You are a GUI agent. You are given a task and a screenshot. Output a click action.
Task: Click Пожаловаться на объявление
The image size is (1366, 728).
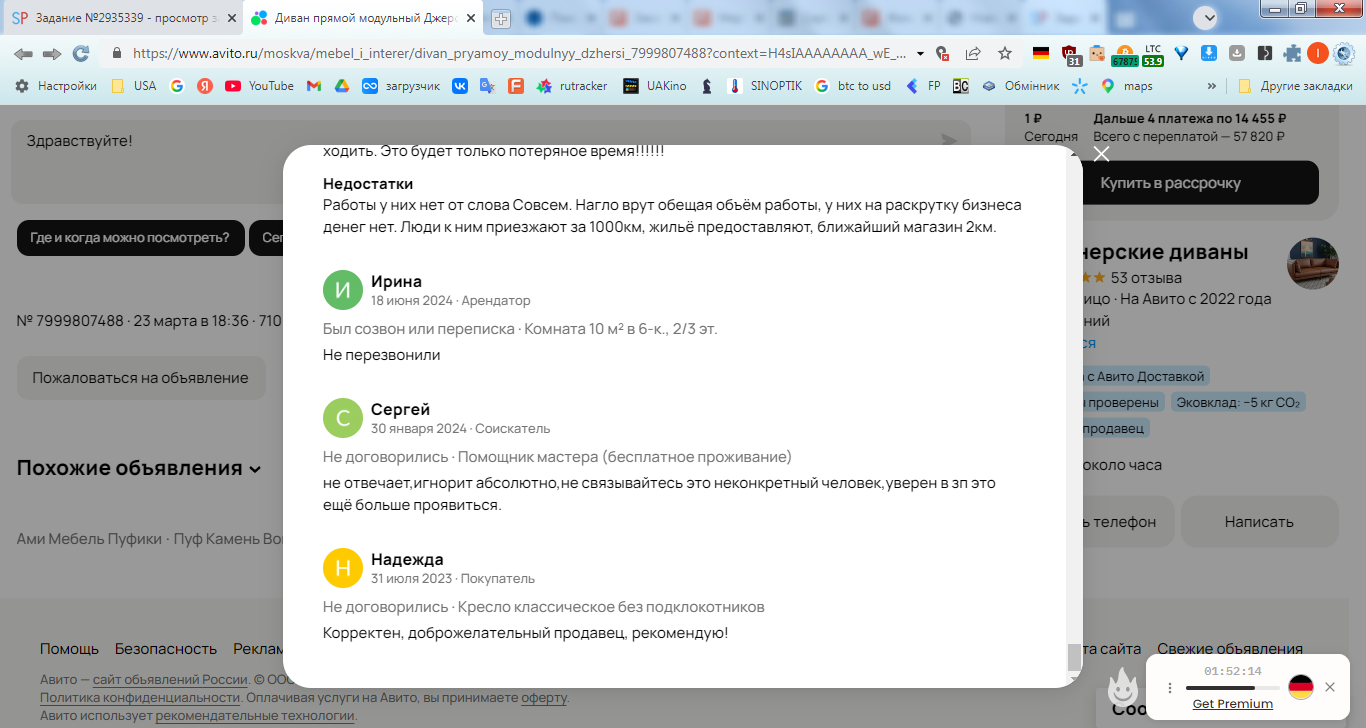tap(140, 378)
